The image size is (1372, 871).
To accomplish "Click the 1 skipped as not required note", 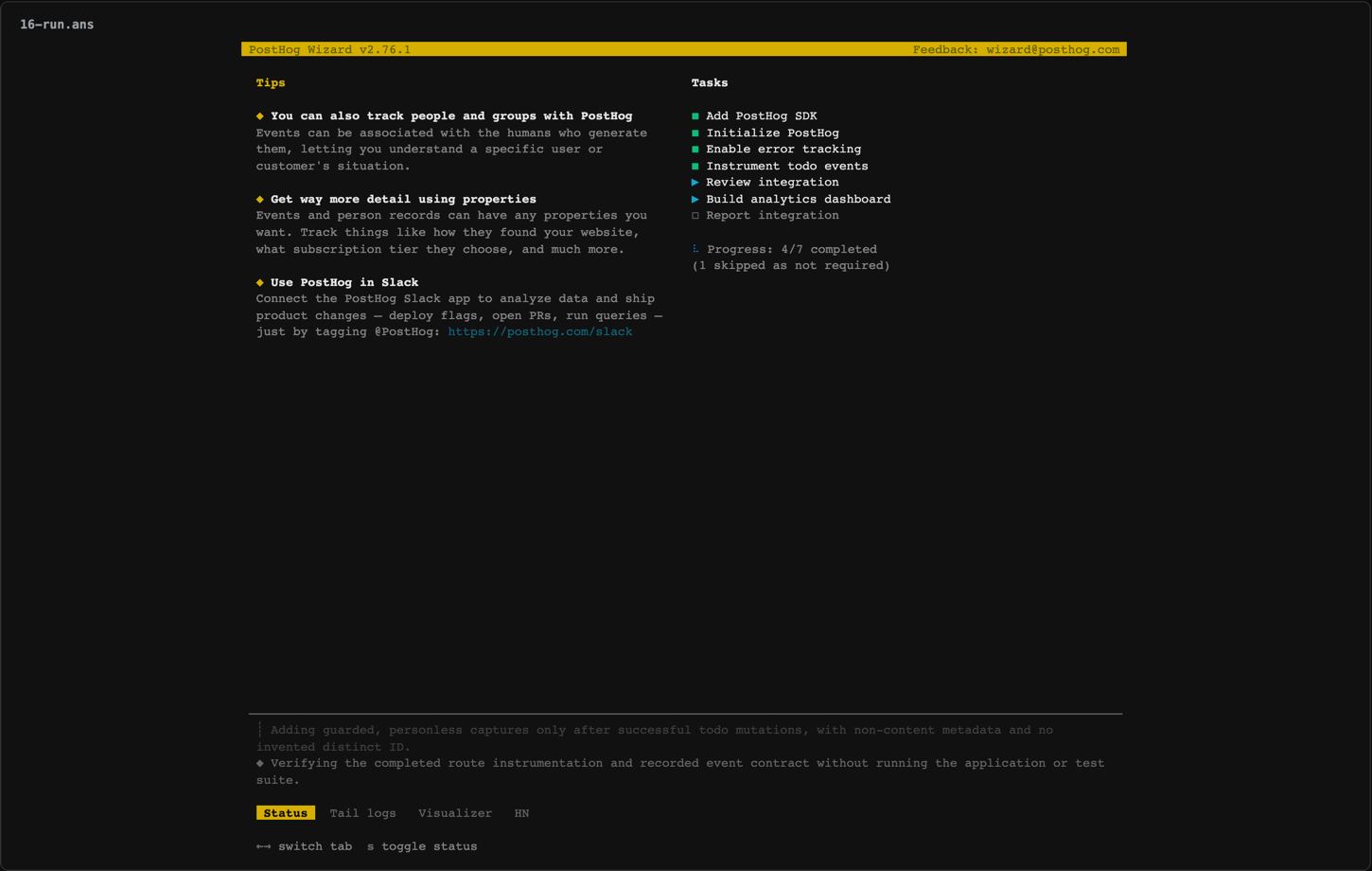I will (791, 266).
